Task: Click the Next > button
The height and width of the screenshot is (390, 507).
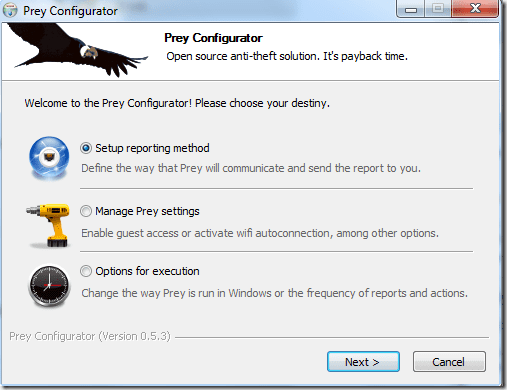Action: coord(363,362)
